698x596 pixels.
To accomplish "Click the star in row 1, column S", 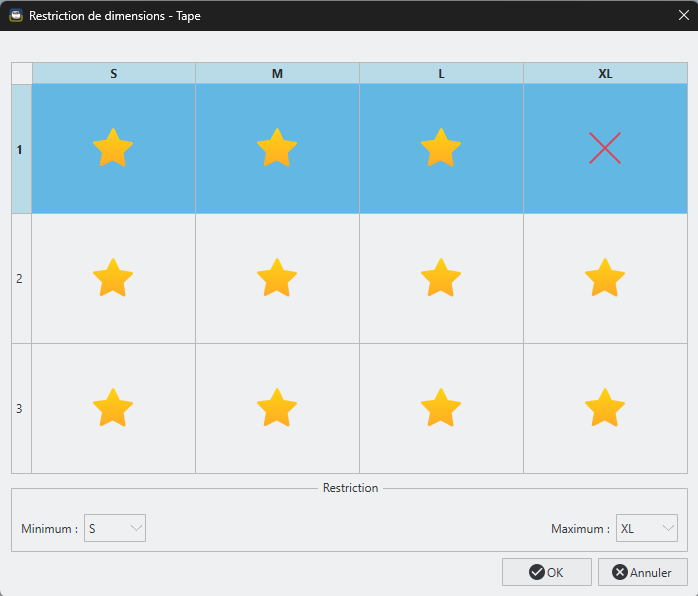I will coord(113,148).
